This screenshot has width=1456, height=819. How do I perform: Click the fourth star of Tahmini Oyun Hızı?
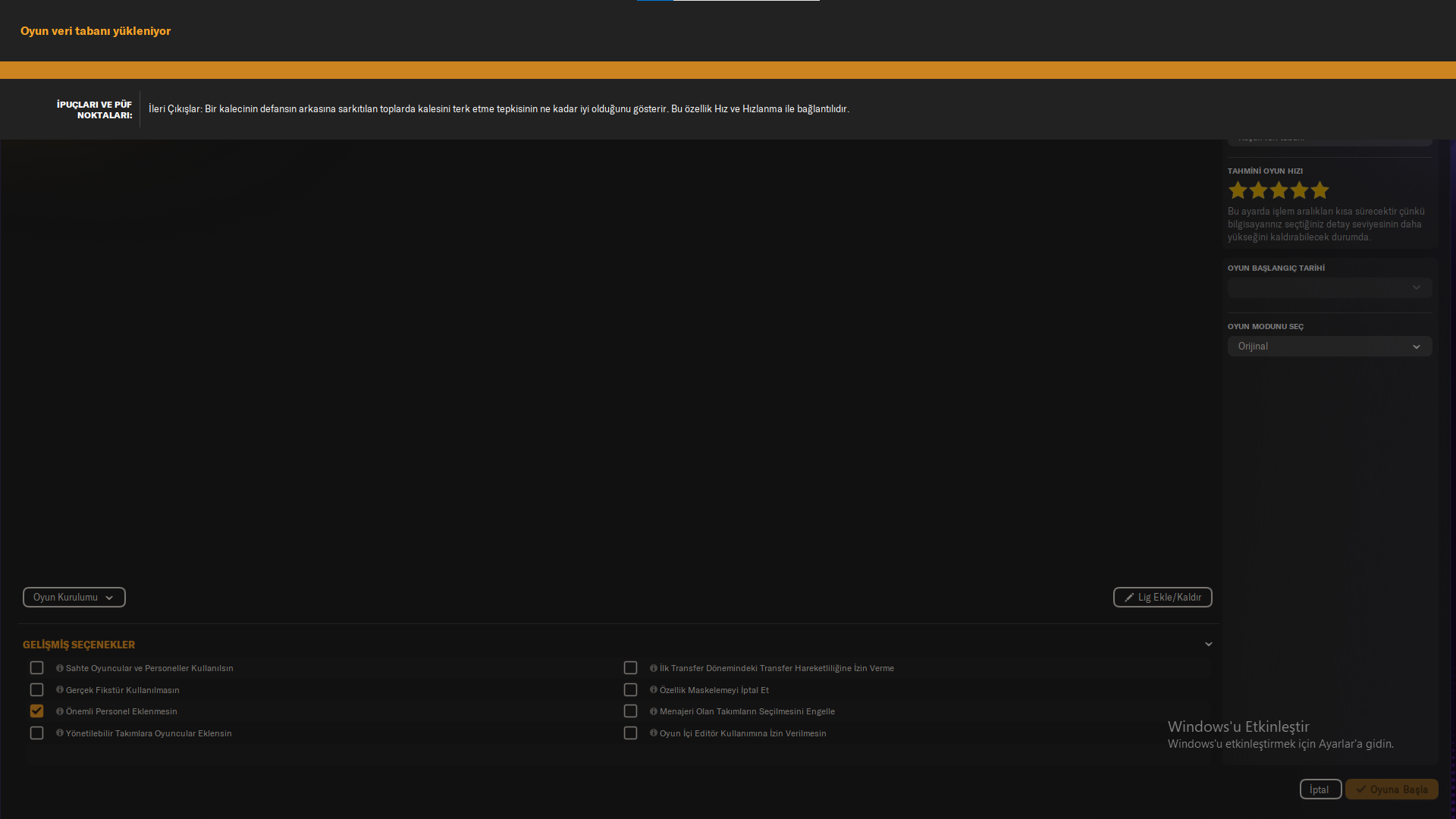[x=1299, y=190]
